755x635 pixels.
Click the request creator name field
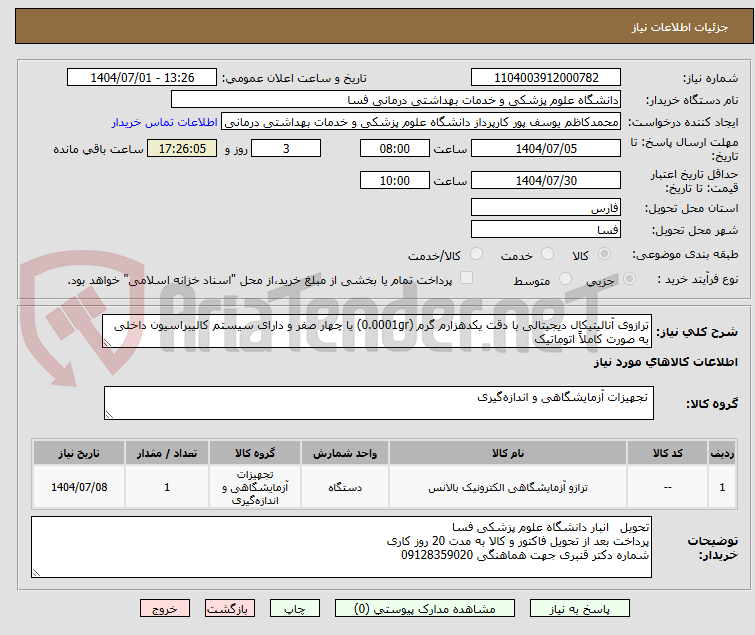(x=421, y=122)
